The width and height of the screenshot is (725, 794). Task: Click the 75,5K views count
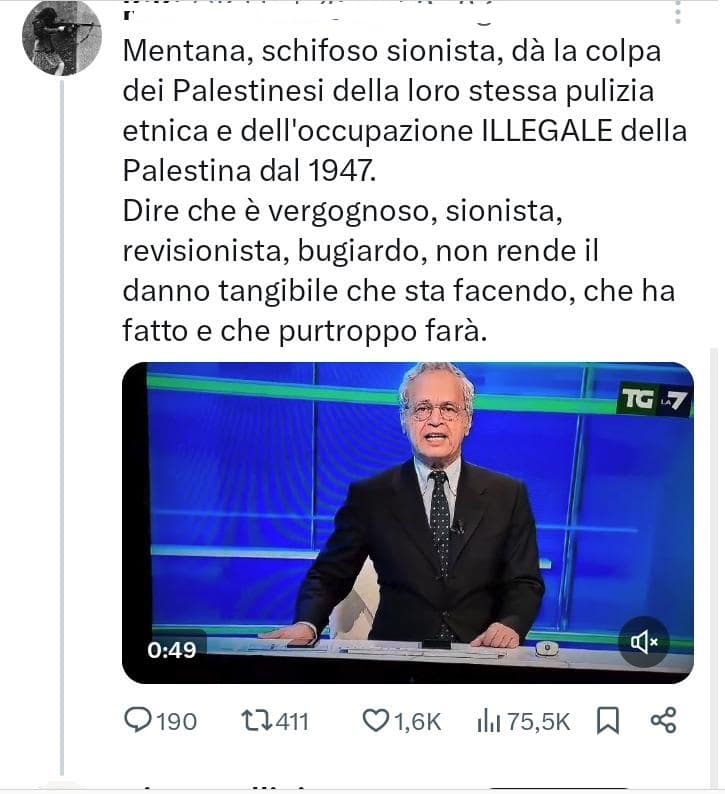[x=537, y=721]
